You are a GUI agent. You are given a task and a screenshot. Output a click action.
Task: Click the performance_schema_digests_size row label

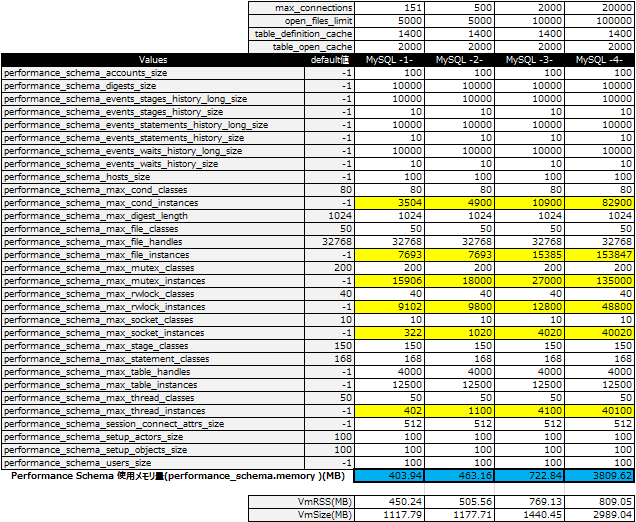coord(153,86)
